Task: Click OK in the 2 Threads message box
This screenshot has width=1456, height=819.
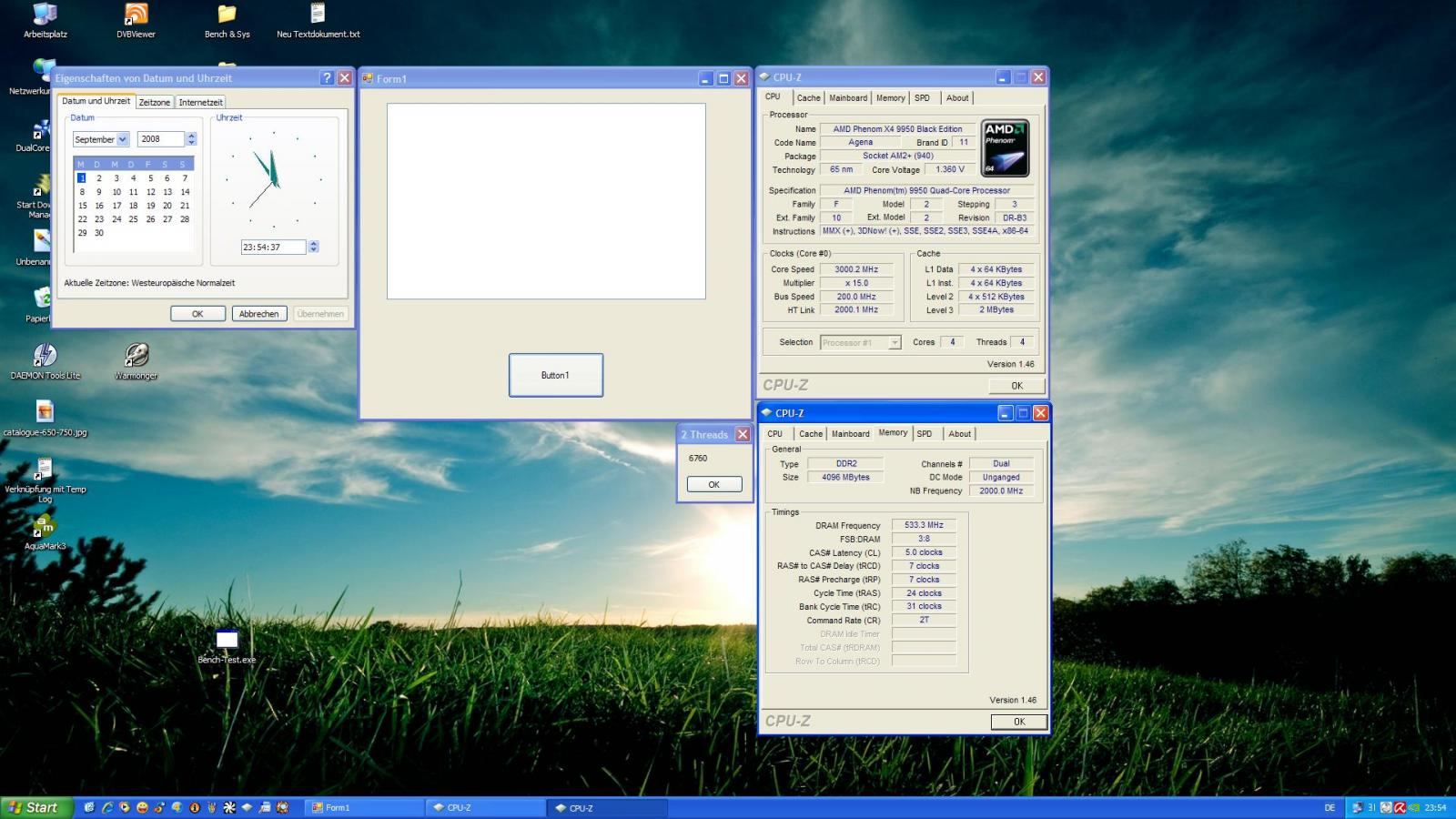Action: pos(714,484)
